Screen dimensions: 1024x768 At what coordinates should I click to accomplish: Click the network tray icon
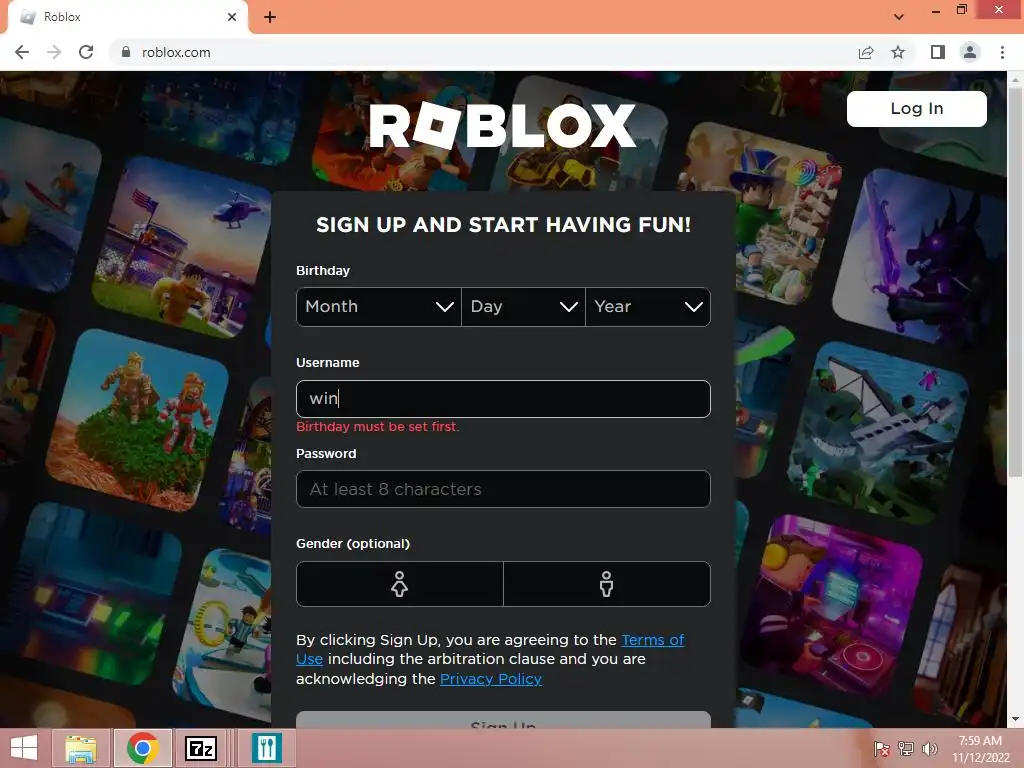click(906, 749)
